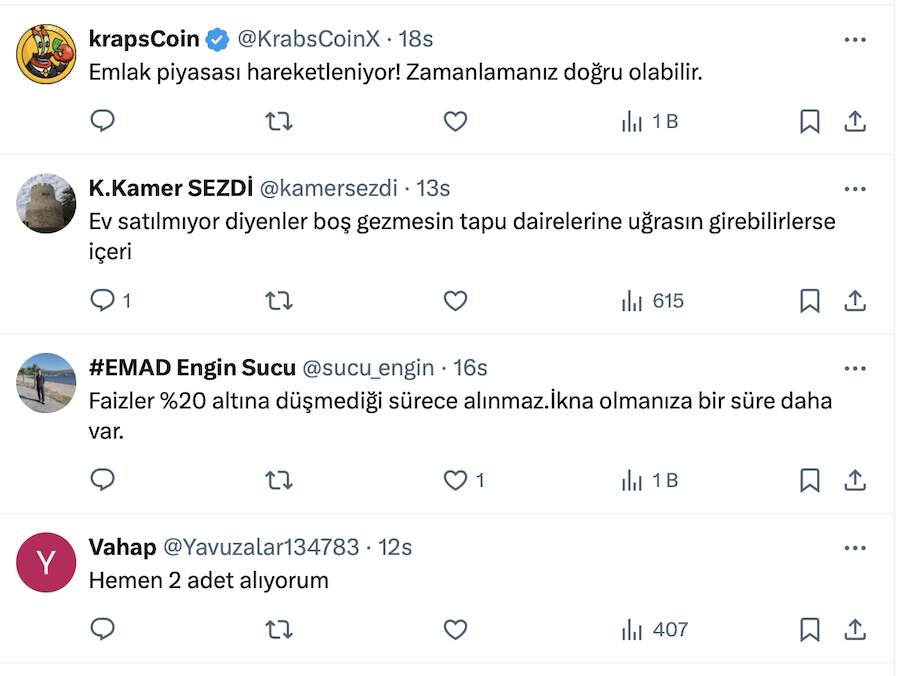Image resolution: width=906 pixels, height=676 pixels.
Task: Open more options for krapsCoin's tweet
Action: click(x=855, y=40)
